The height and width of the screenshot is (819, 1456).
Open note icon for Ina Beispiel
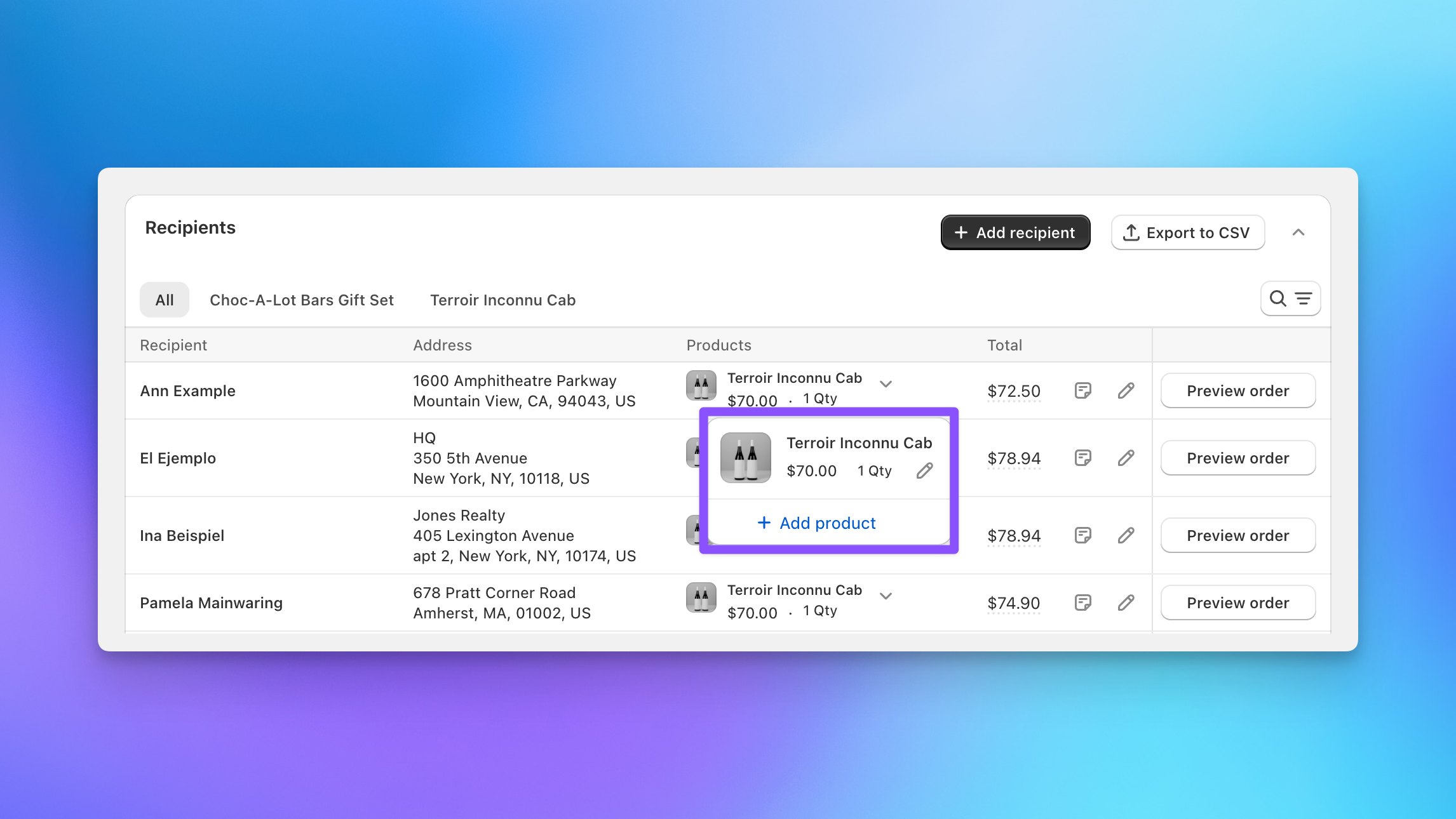[x=1083, y=535]
